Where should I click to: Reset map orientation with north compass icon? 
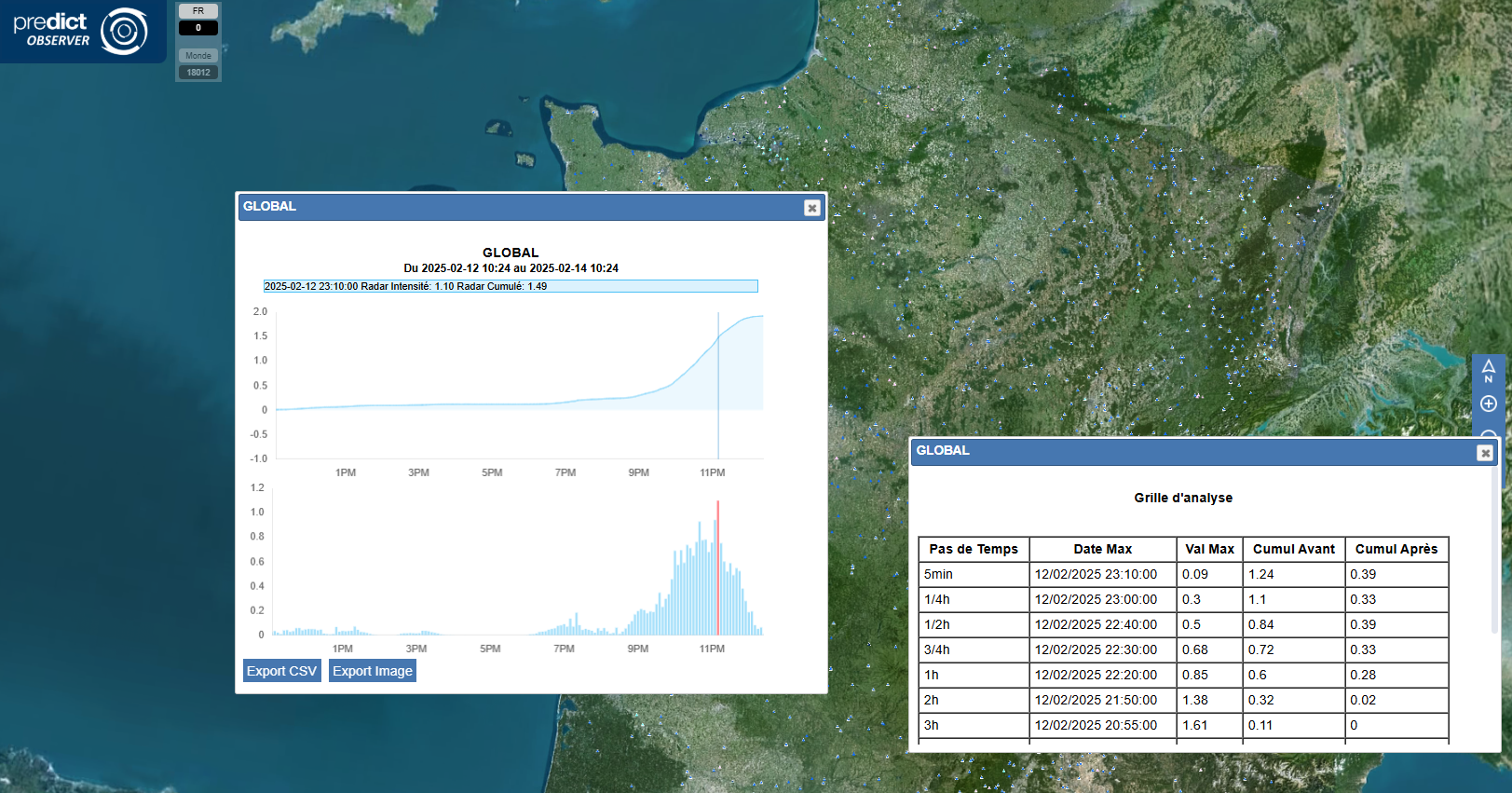[1488, 370]
